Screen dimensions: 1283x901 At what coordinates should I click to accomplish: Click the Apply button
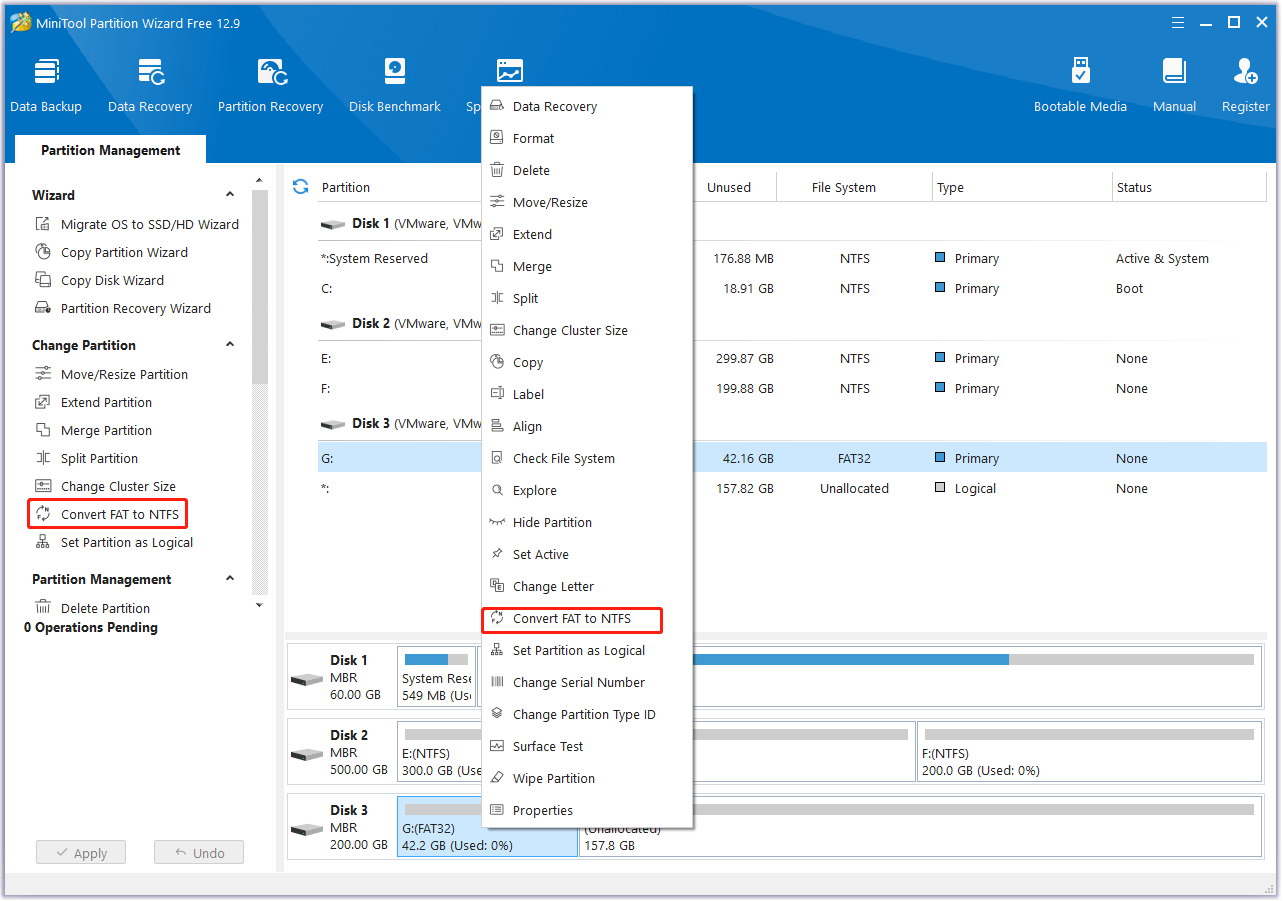point(81,853)
